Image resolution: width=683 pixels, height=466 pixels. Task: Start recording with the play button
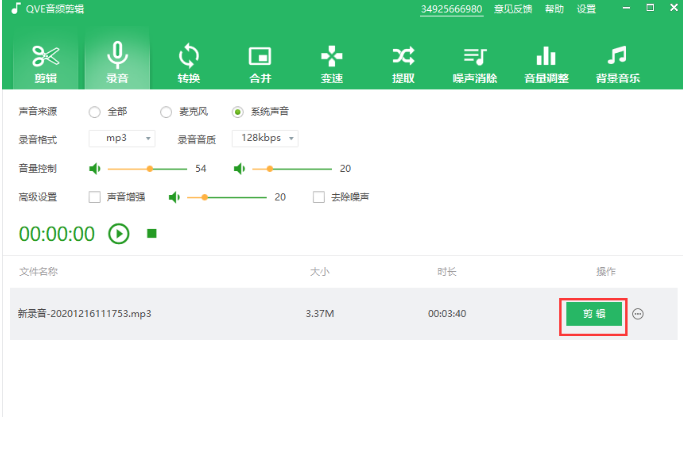(x=119, y=234)
